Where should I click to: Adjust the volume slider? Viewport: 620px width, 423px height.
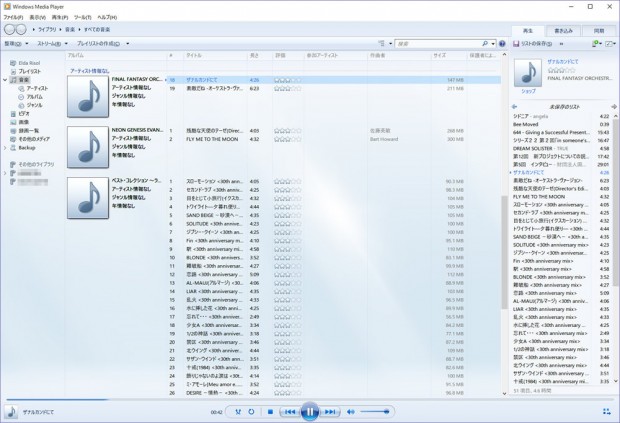click(x=375, y=412)
